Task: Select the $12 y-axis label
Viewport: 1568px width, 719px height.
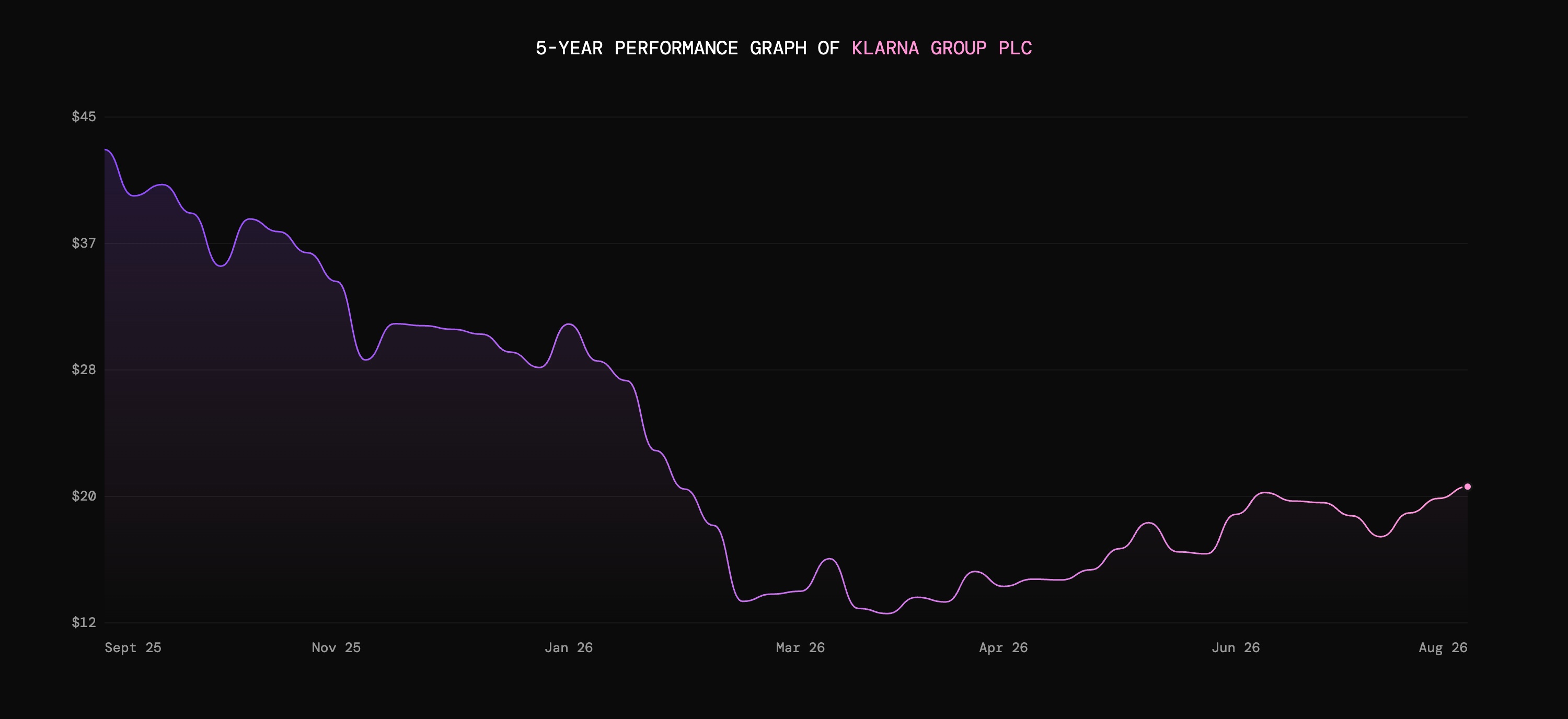Action: pos(84,622)
